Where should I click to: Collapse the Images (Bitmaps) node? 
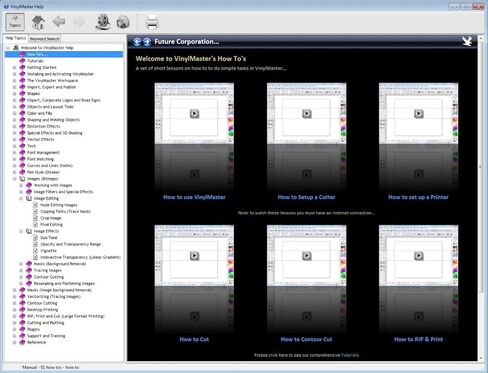[14, 179]
